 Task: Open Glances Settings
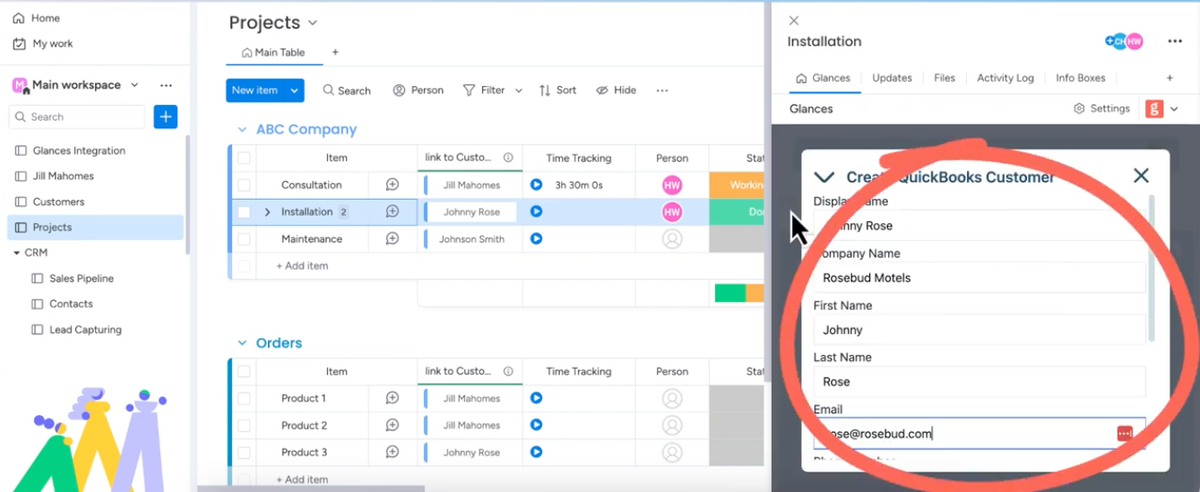(x=1102, y=108)
